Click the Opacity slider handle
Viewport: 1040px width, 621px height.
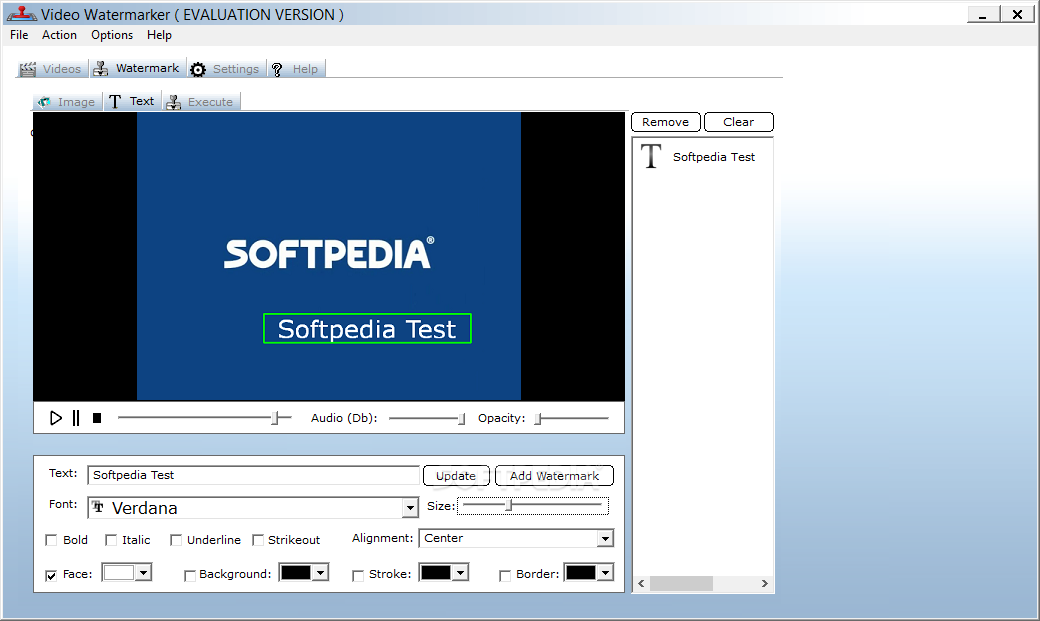point(539,419)
